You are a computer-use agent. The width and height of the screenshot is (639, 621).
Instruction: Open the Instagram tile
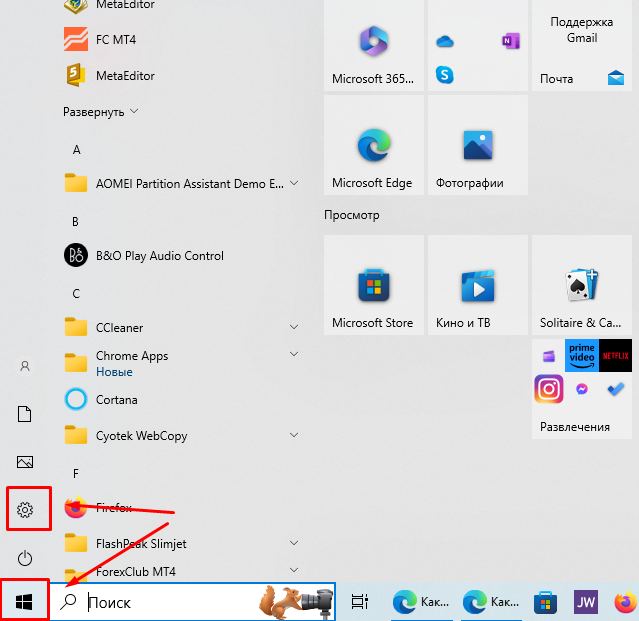(549, 389)
